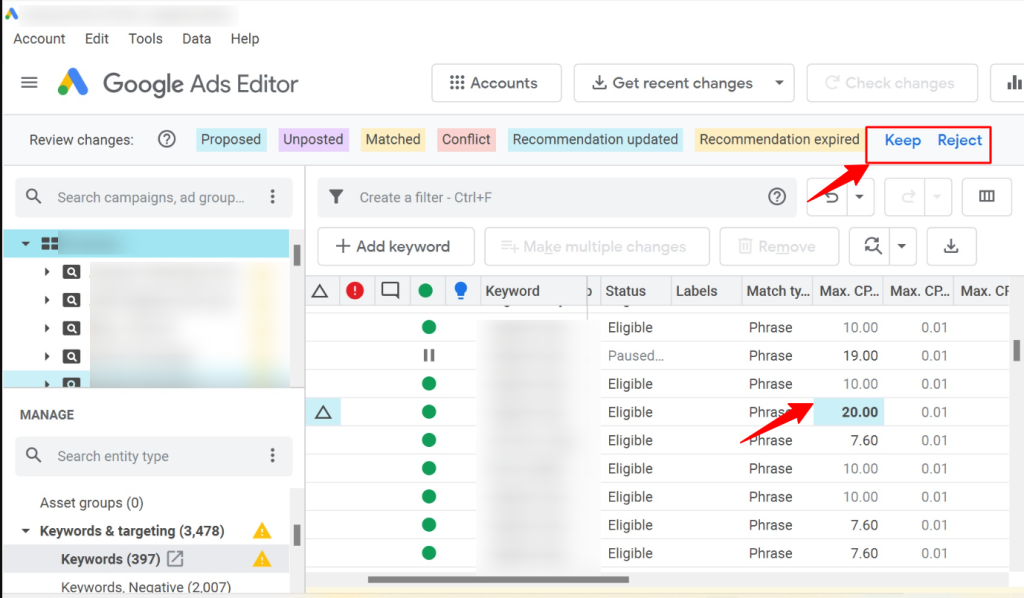
Task: Click the export download icon
Action: click(951, 246)
